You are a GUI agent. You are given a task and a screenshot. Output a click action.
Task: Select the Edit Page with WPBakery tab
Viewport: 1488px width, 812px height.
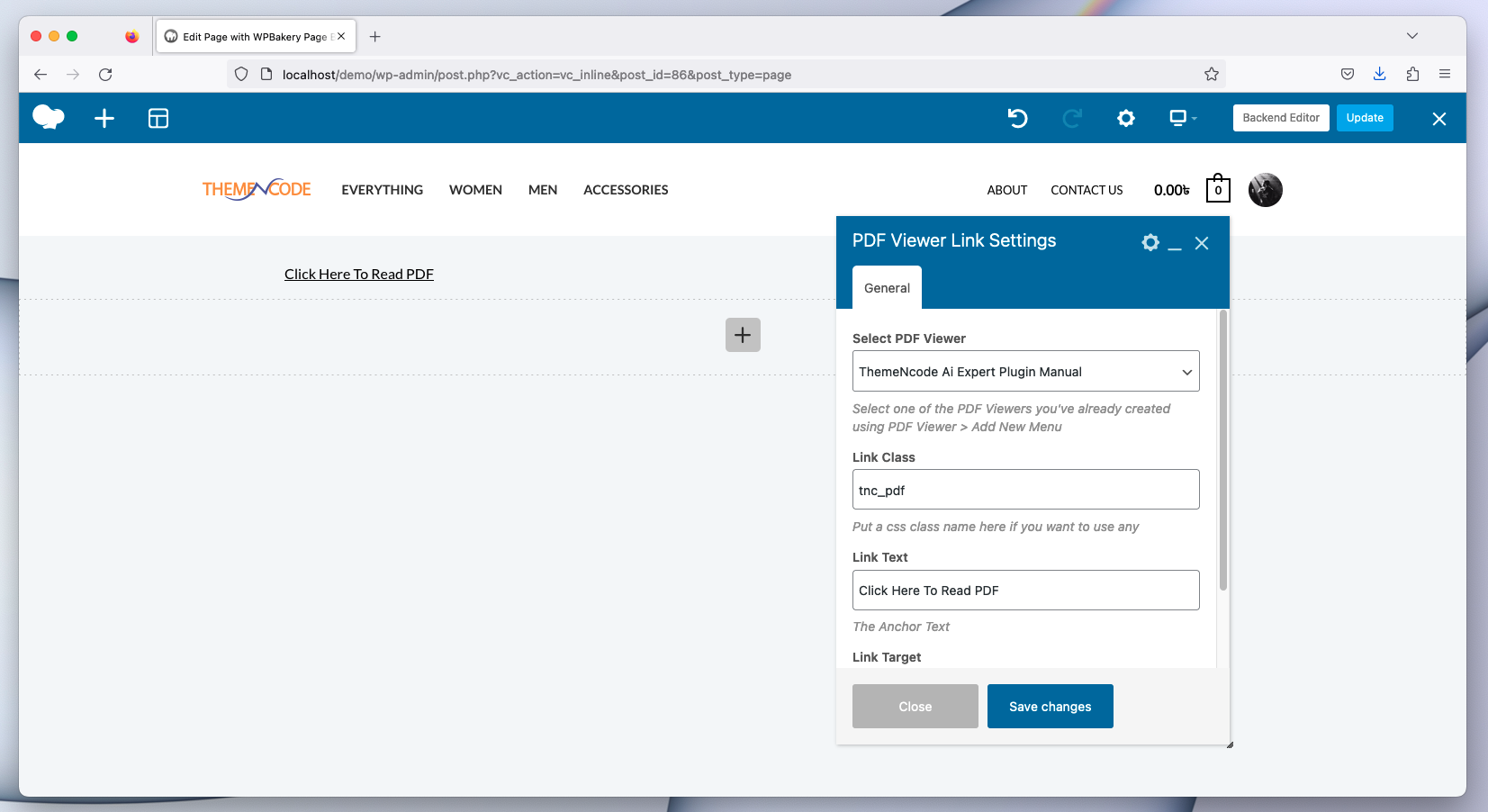256,37
